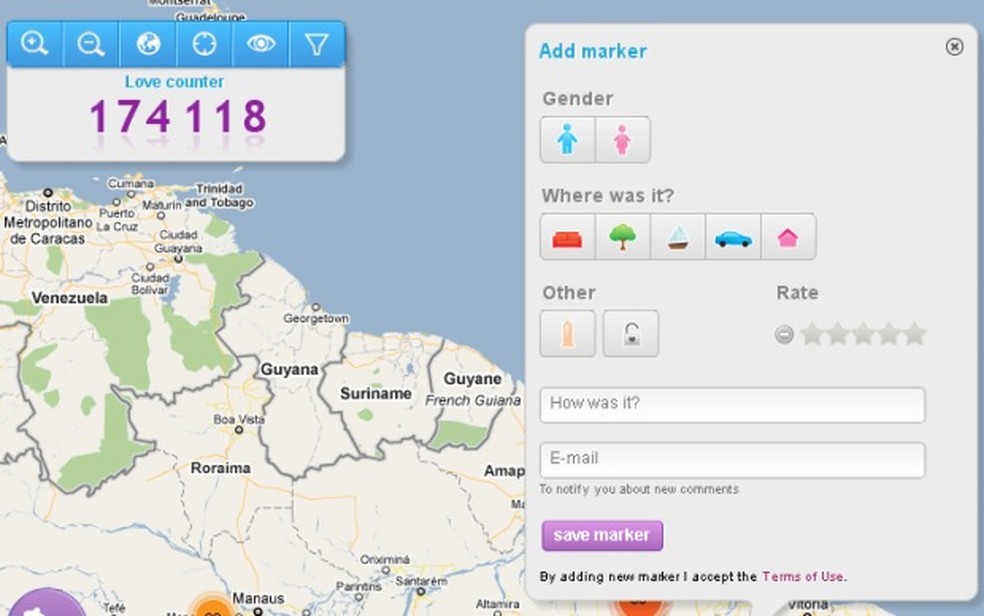Click the Ciudad Bolívar label
Image resolution: width=984 pixels, height=616 pixels.
pos(149,284)
